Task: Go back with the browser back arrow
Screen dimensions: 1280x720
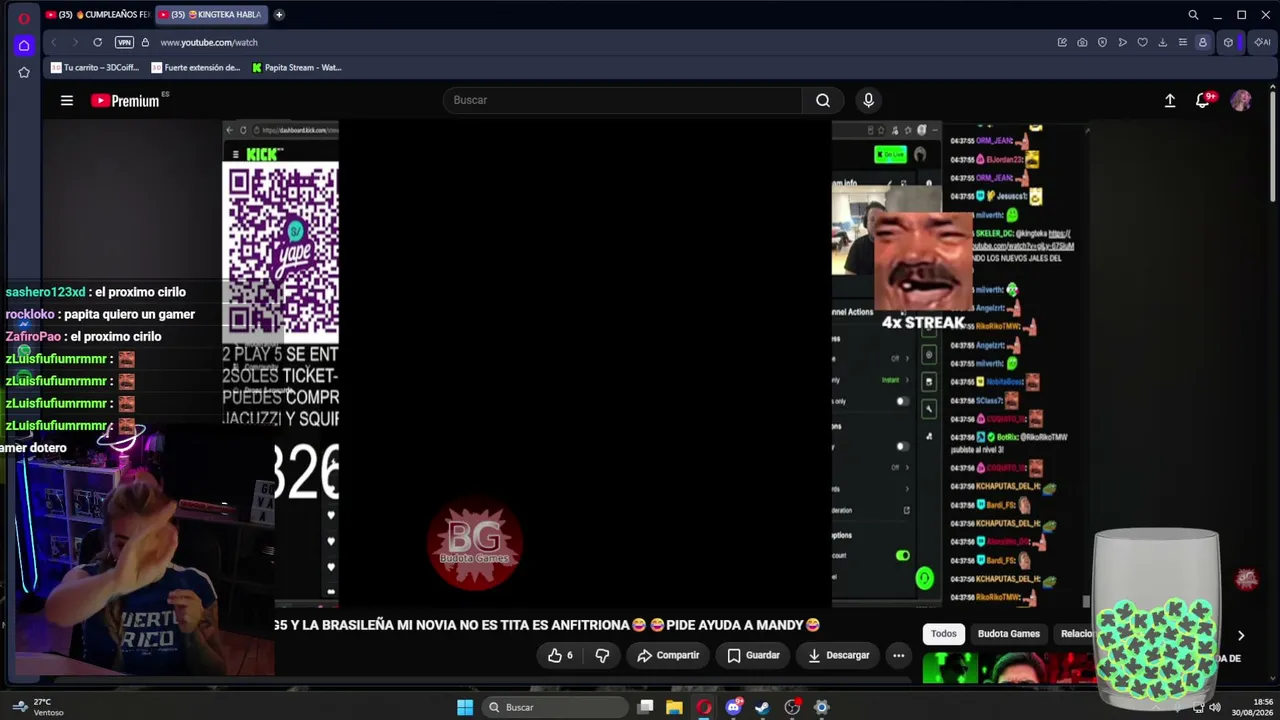Action: pos(54,42)
